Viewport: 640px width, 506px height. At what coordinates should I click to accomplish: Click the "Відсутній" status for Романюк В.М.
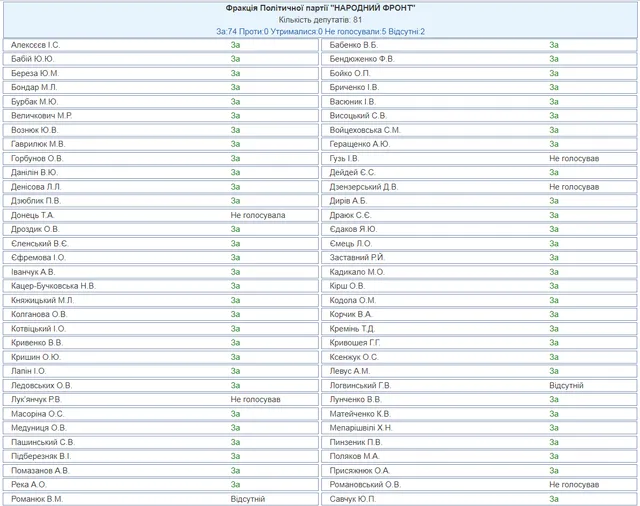247,498
